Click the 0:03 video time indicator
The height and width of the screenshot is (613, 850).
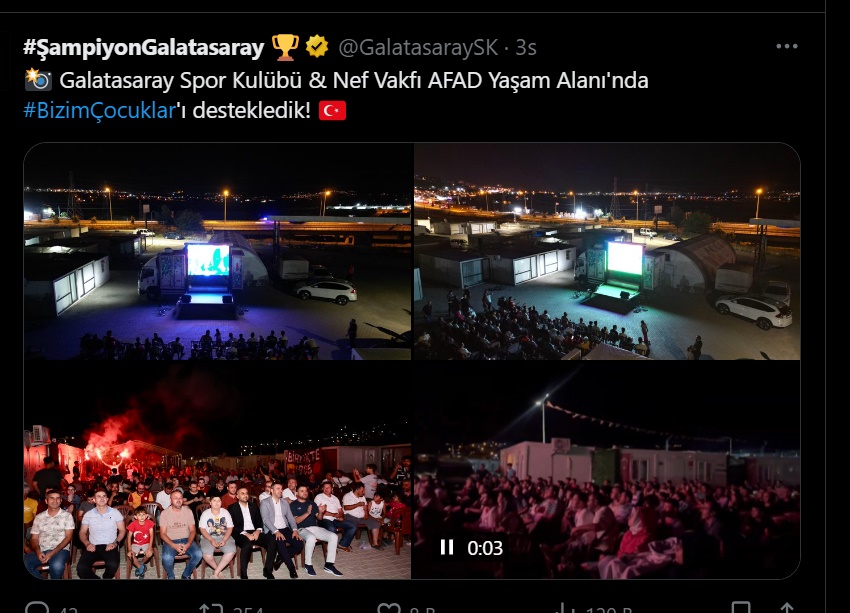click(x=485, y=548)
